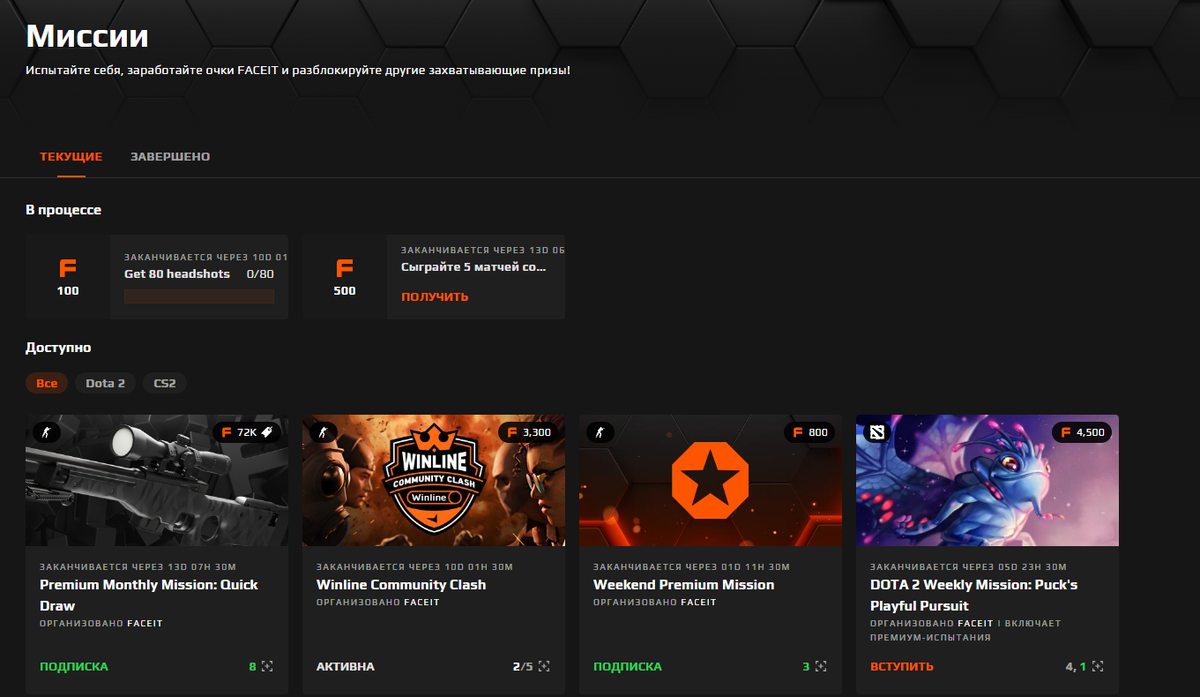
Task: Click the tasks icon next to 3
Action: 821,666
